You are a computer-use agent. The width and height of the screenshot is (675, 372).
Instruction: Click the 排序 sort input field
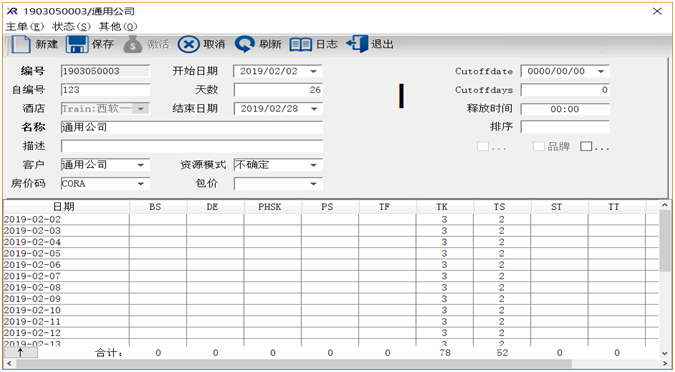point(565,127)
